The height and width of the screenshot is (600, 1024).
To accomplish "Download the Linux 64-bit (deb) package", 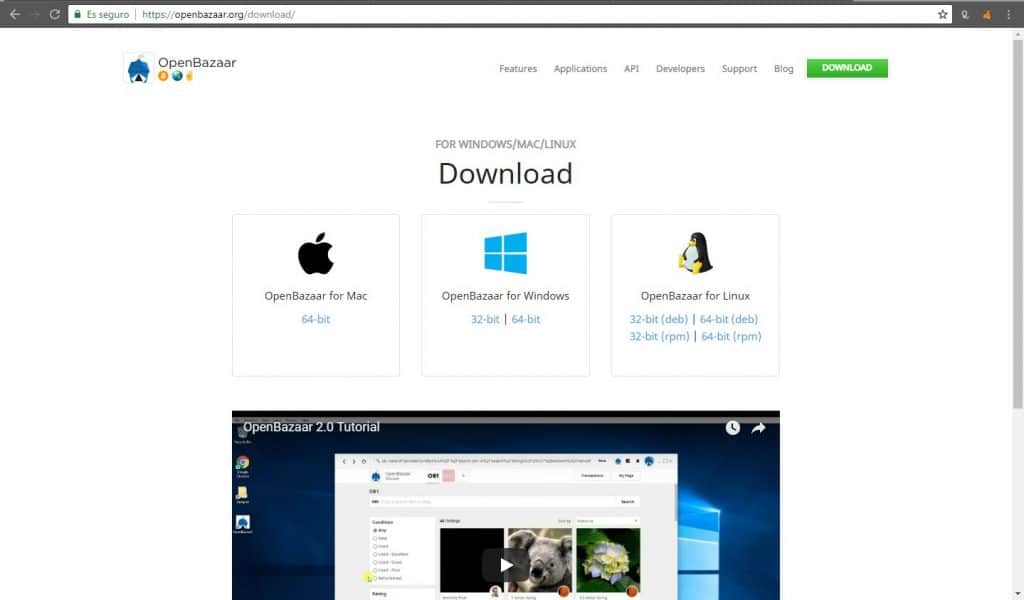I will coord(729,319).
